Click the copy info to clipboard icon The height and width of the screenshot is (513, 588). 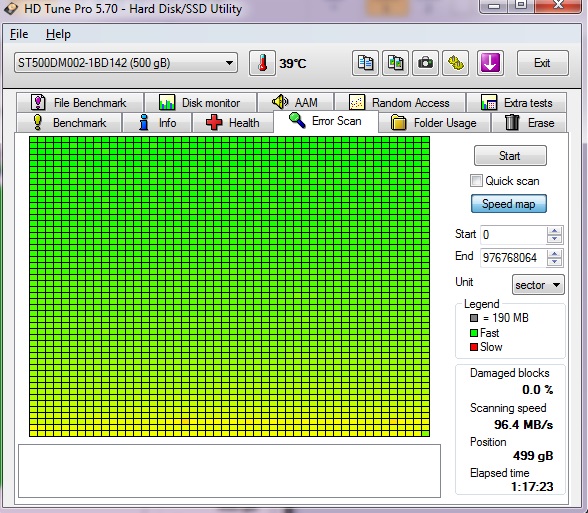(x=365, y=63)
